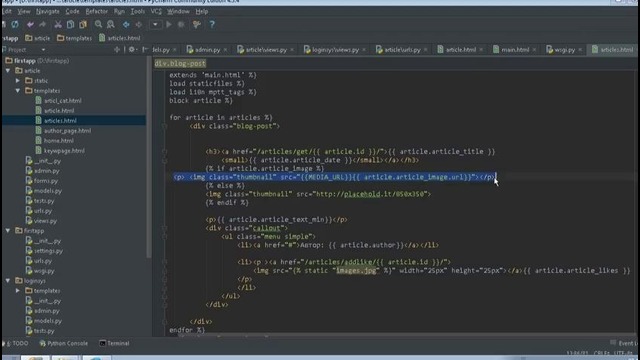Close the wsgi.py tab
Viewport: 640px width, 360px height.
click(580, 50)
